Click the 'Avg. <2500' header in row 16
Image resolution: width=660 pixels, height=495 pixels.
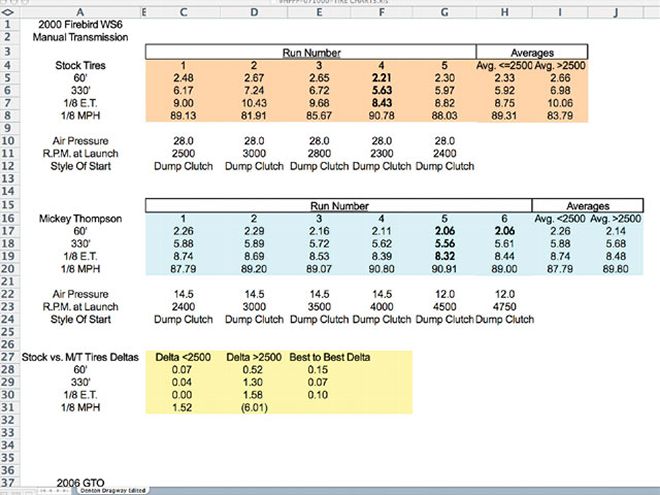click(560, 218)
